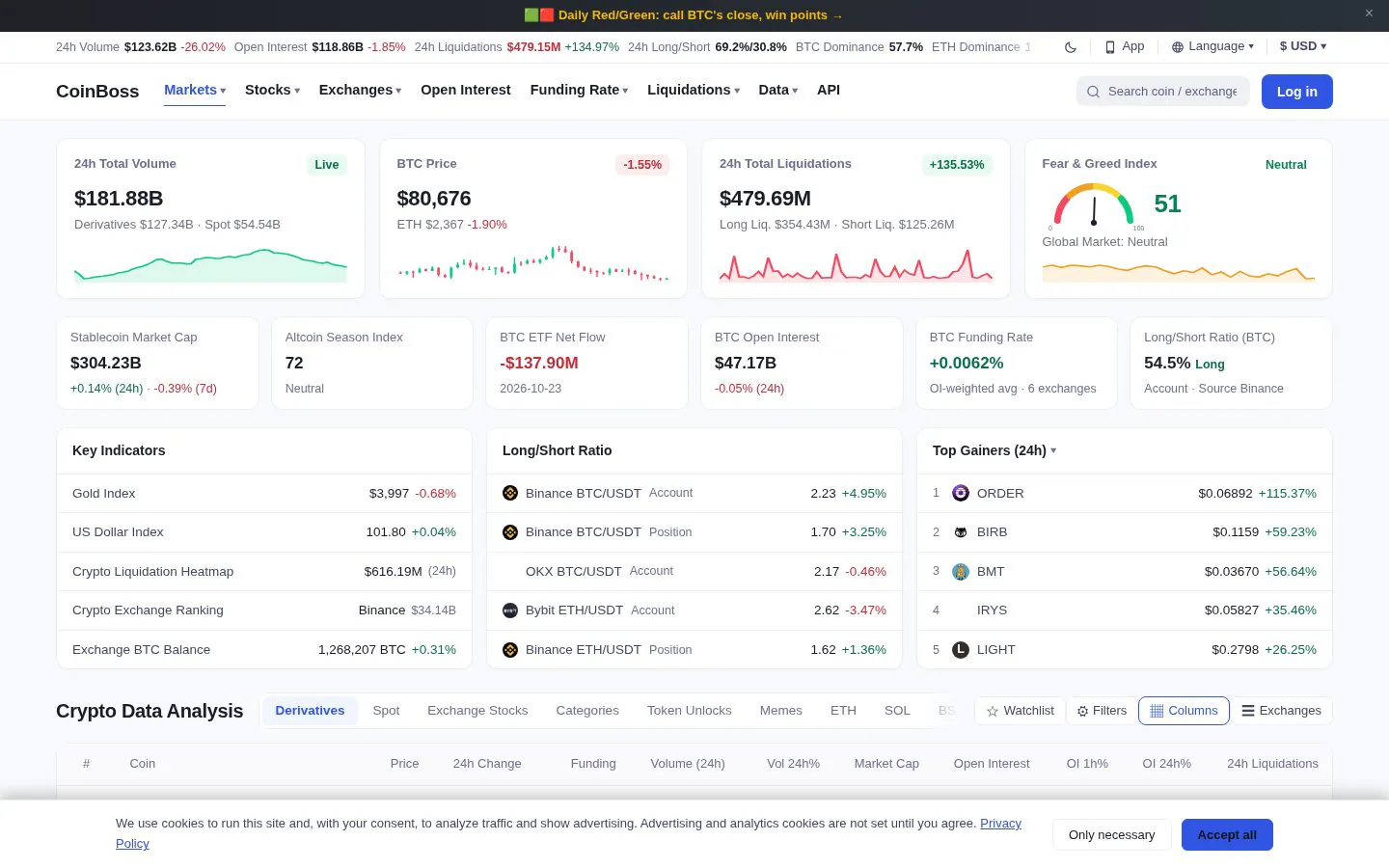Viewport: 1389px width, 868px height.
Task: Switch to the ETH tab
Action: click(x=843, y=711)
